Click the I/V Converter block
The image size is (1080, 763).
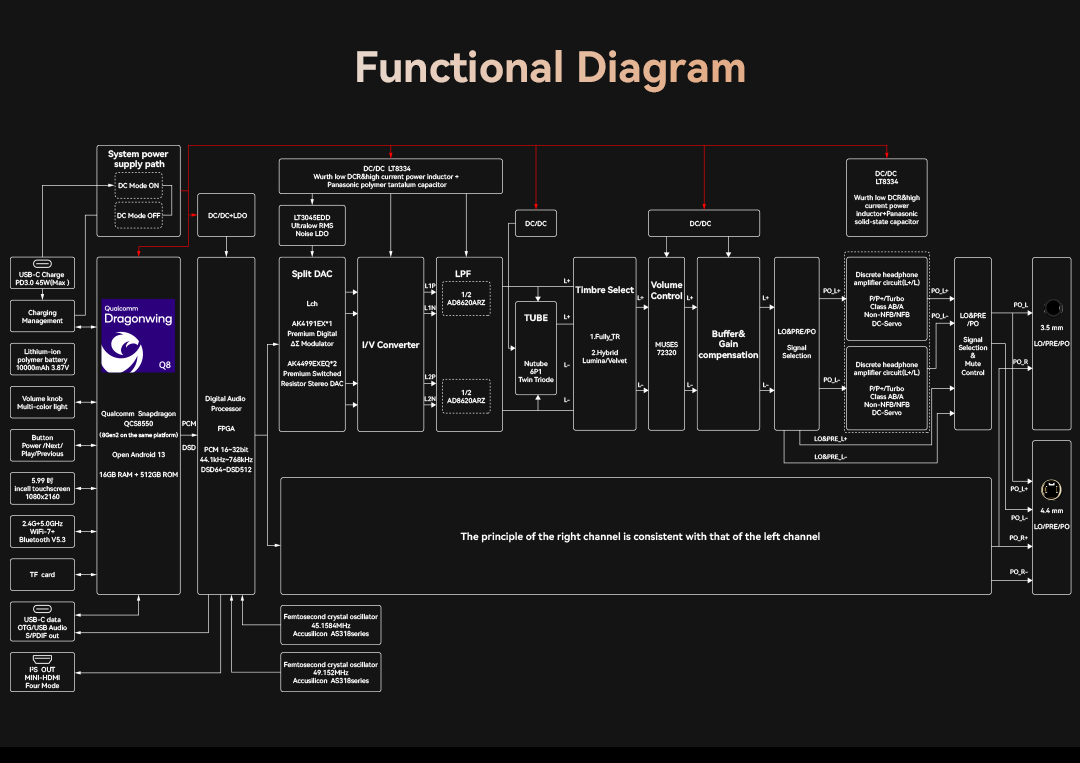pyautogui.click(x=391, y=344)
